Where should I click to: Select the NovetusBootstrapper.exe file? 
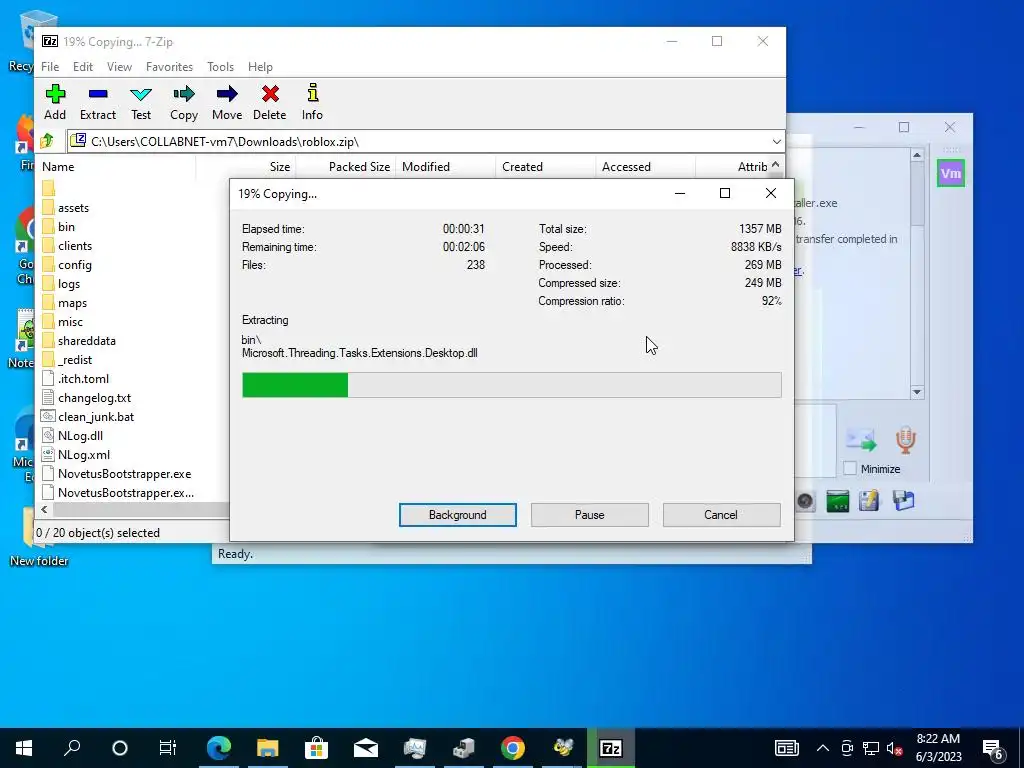[124, 473]
